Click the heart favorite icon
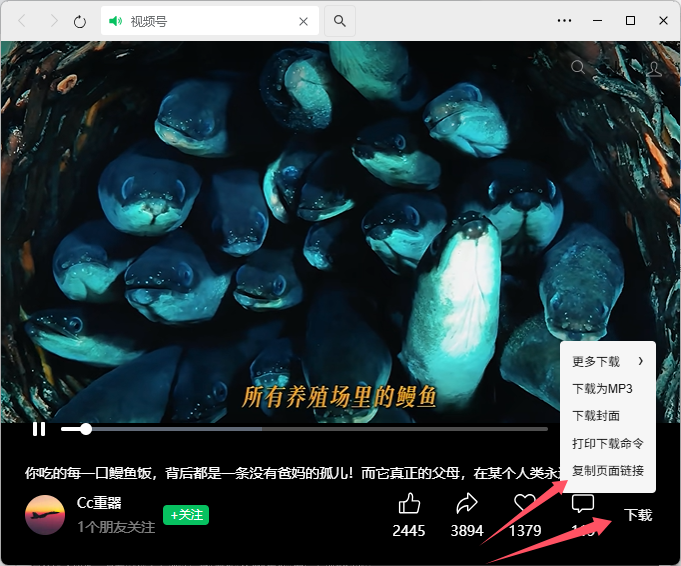Image resolution: width=681 pixels, height=566 pixels. point(525,503)
